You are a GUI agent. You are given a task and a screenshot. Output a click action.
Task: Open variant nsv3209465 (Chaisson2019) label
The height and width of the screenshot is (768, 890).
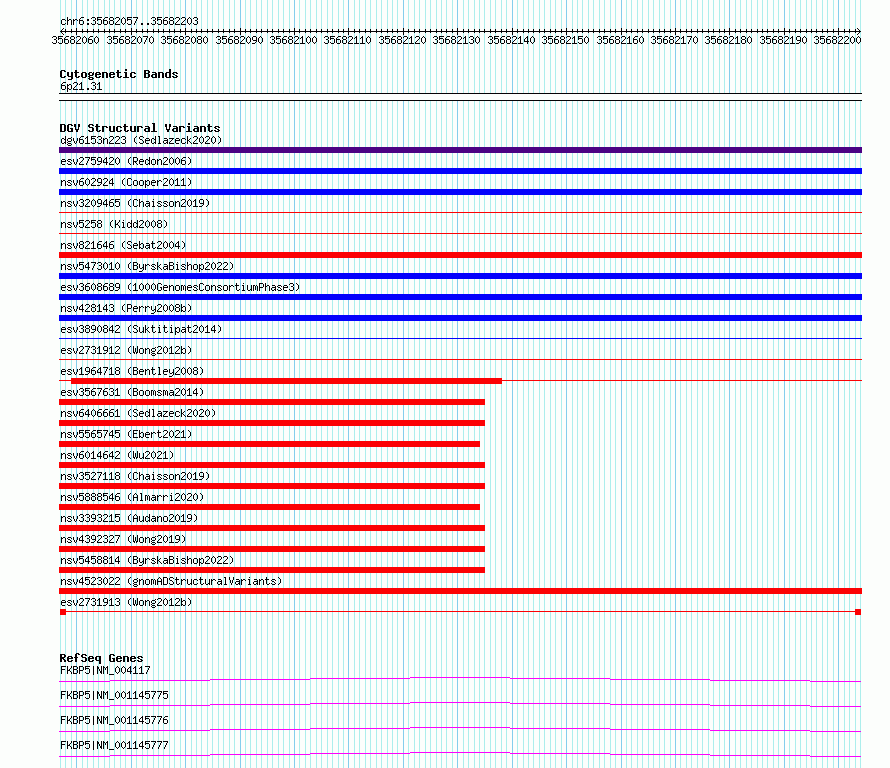point(135,203)
